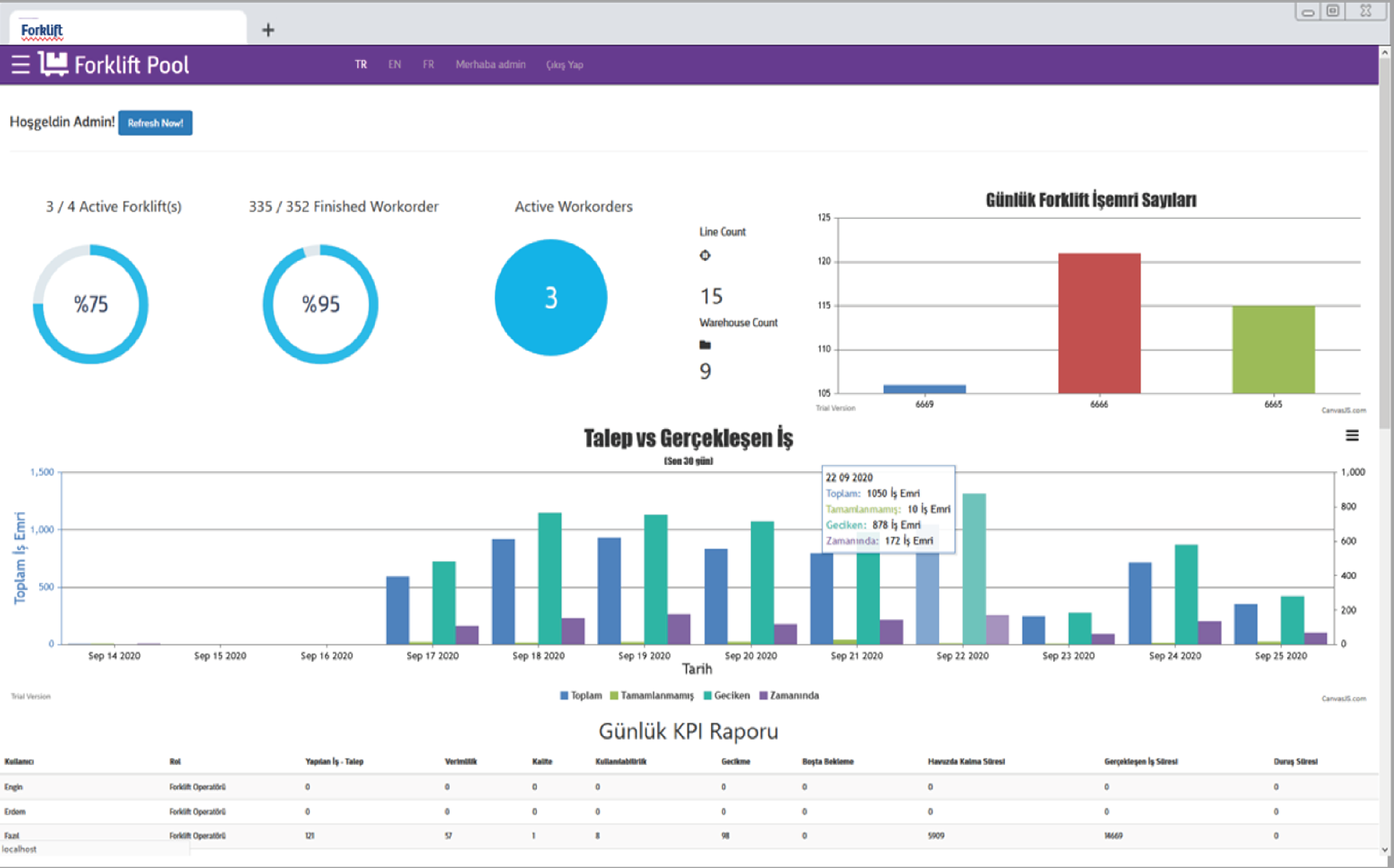Open the chart export menu icon
The height and width of the screenshot is (868, 1394).
[1351, 436]
